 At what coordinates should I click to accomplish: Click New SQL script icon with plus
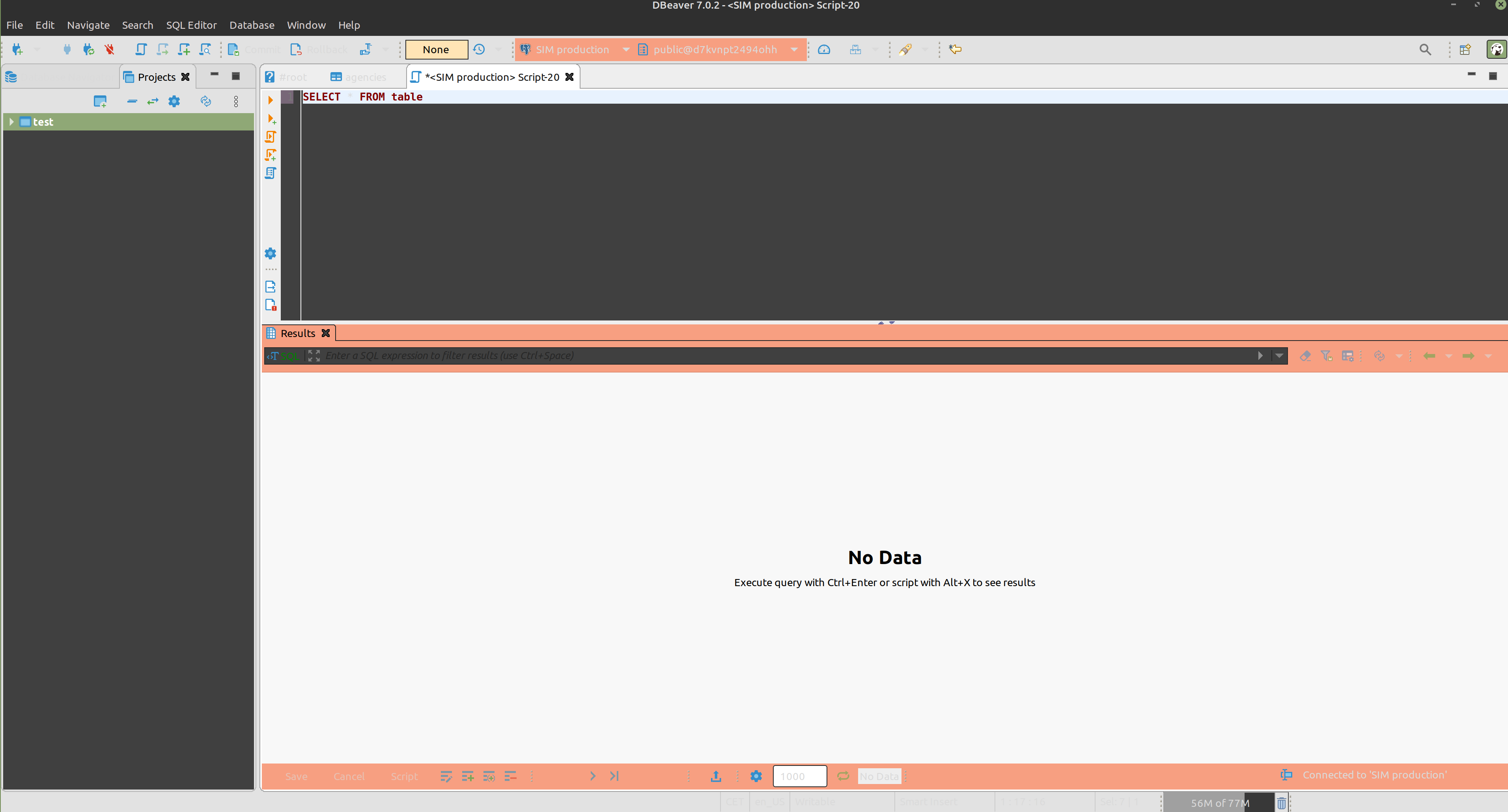[x=184, y=50]
